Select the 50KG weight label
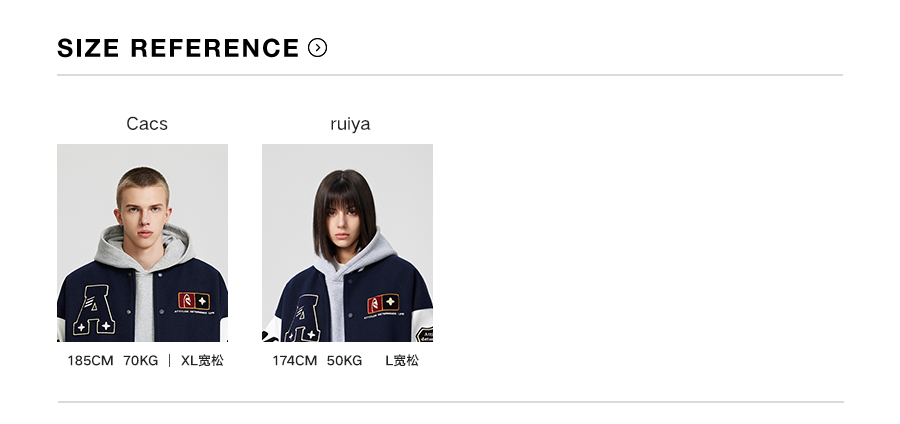 click(x=344, y=361)
